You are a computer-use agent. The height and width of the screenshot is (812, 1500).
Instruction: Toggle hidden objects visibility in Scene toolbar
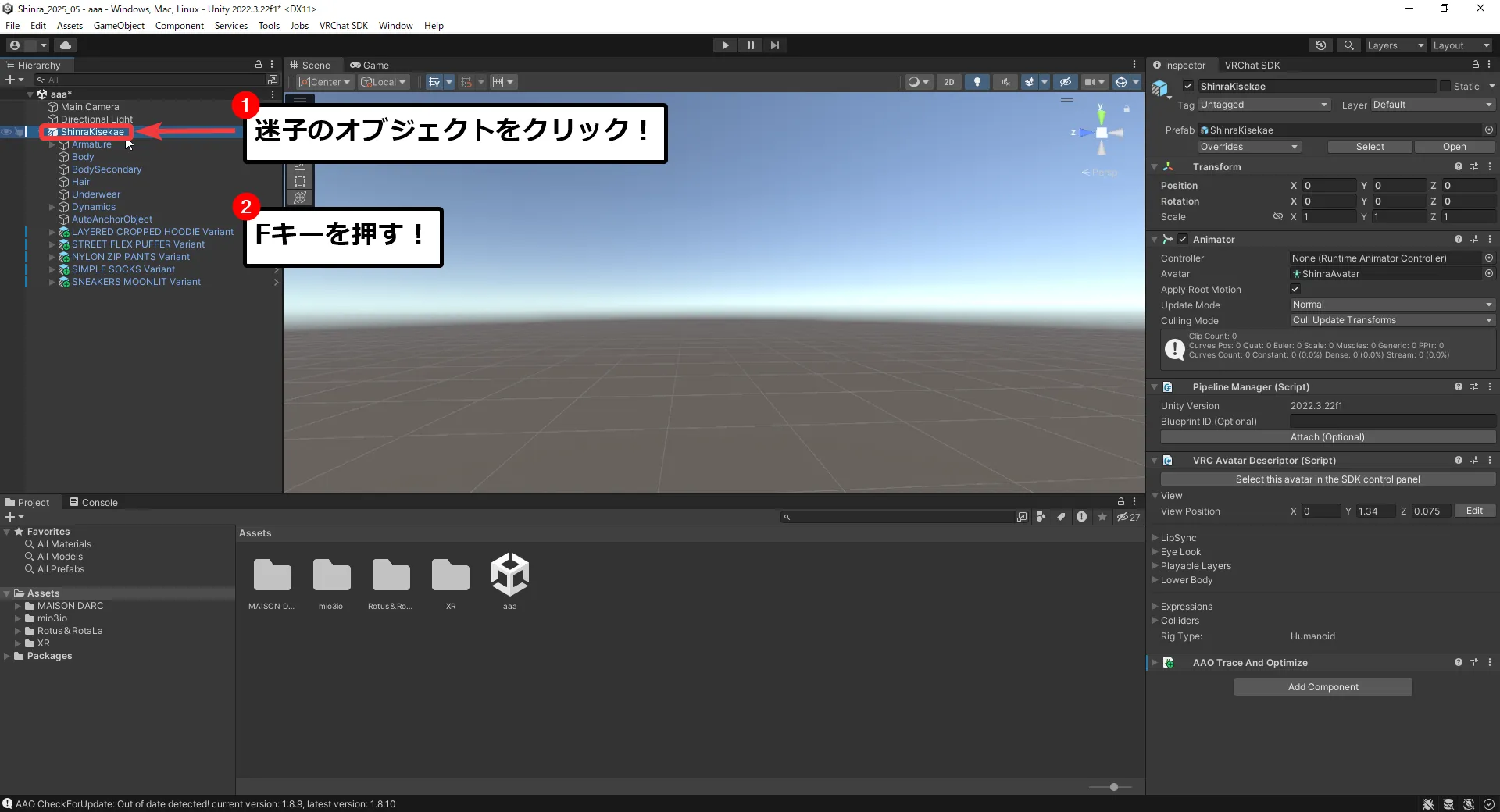click(x=1065, y=82)
